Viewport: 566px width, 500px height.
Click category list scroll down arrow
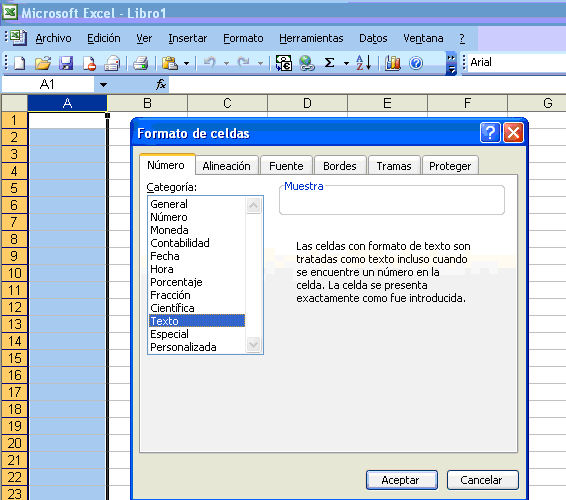[254, 344]
